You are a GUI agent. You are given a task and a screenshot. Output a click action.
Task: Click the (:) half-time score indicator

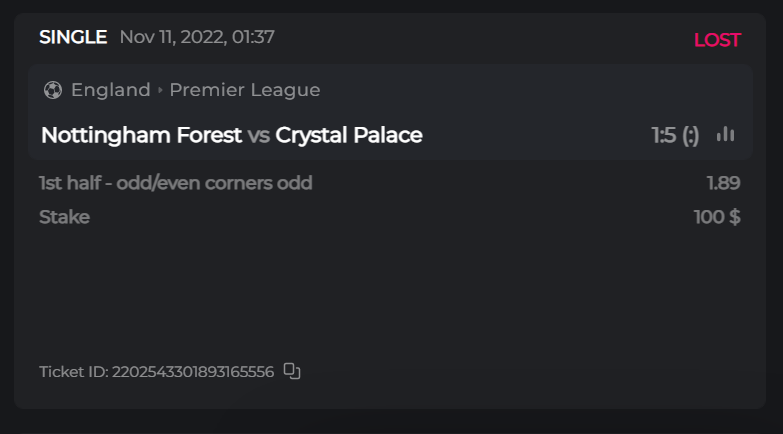691,135
